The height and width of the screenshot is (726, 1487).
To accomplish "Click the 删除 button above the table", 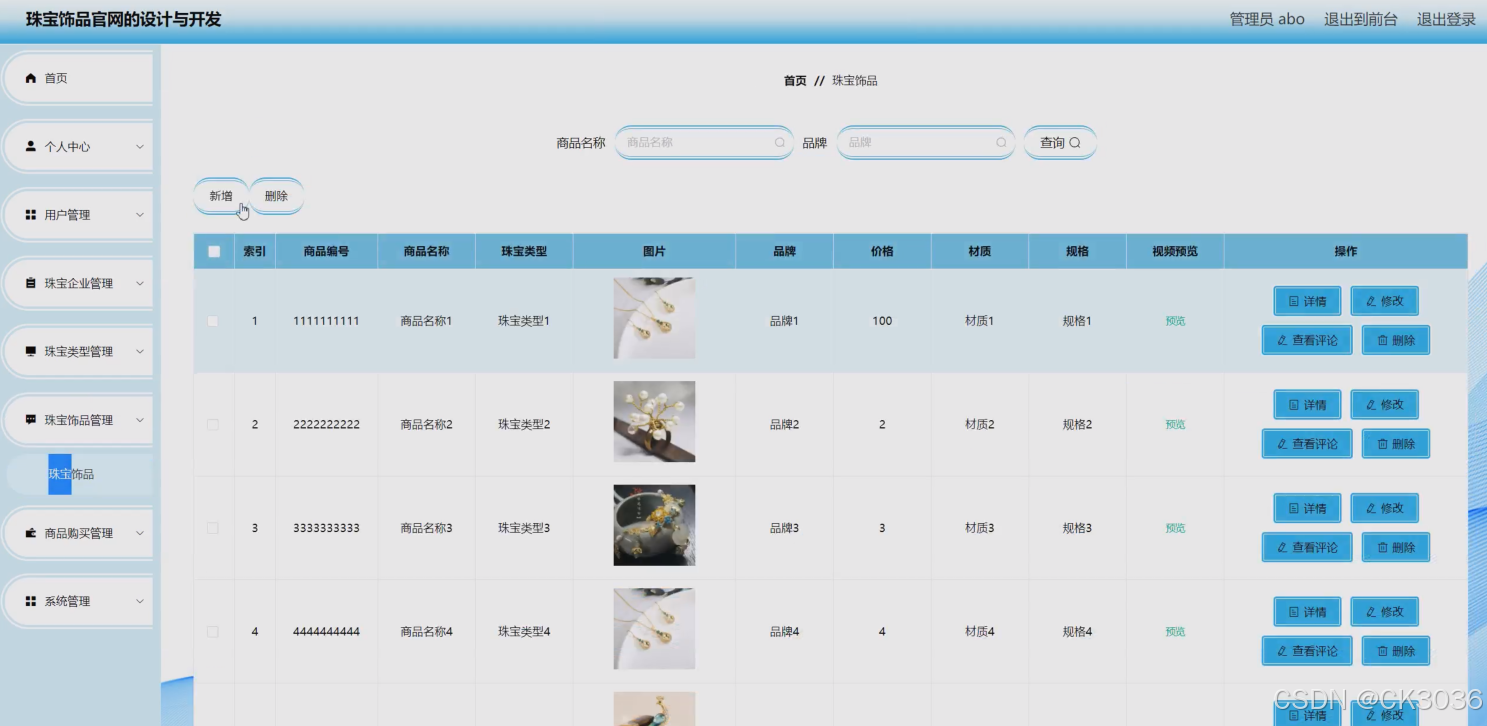I will click(276, 196).
